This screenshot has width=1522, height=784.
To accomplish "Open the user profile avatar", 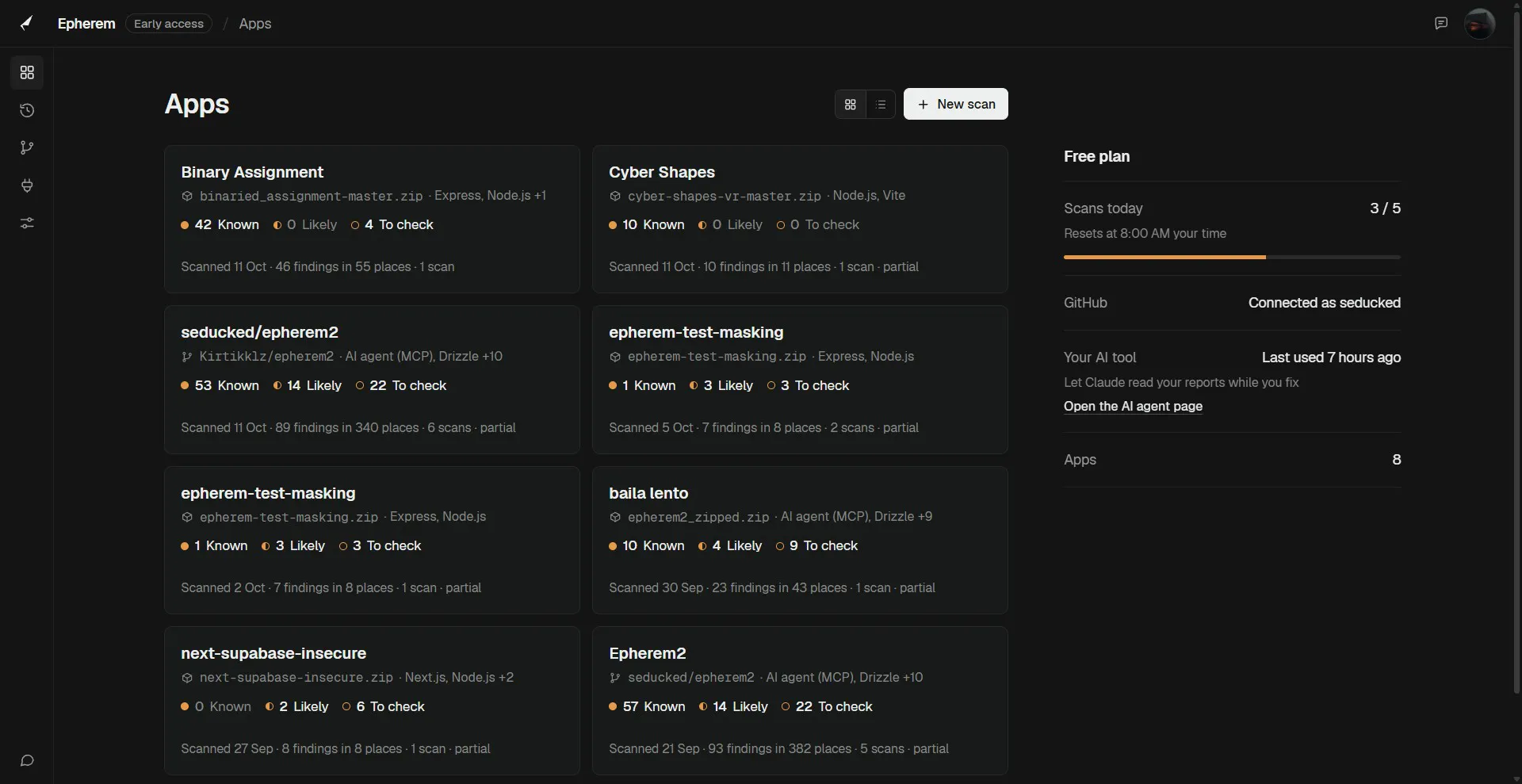I will pos(1479,24).
